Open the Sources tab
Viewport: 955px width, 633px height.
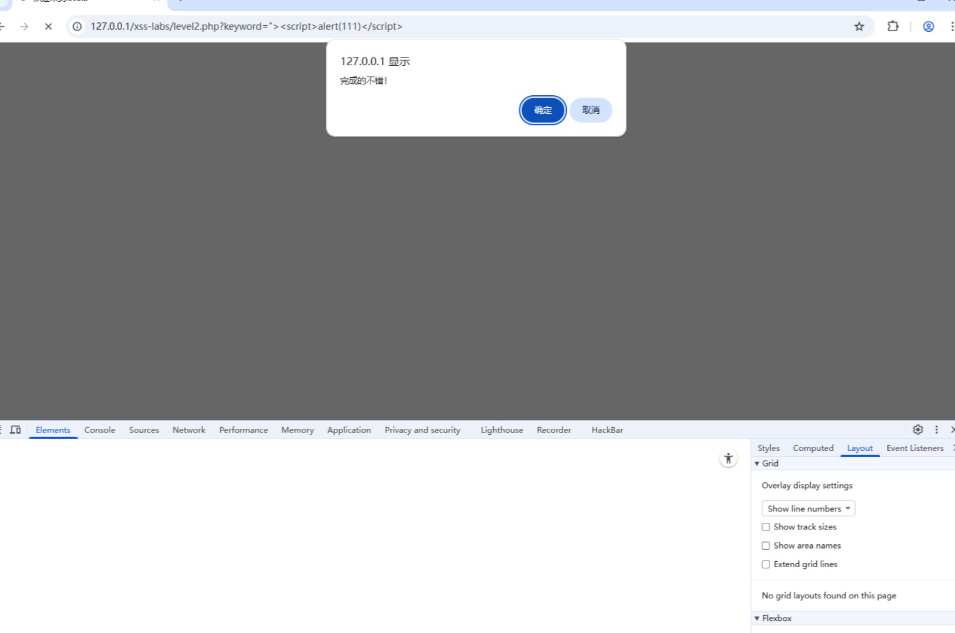tap(144, 430)
